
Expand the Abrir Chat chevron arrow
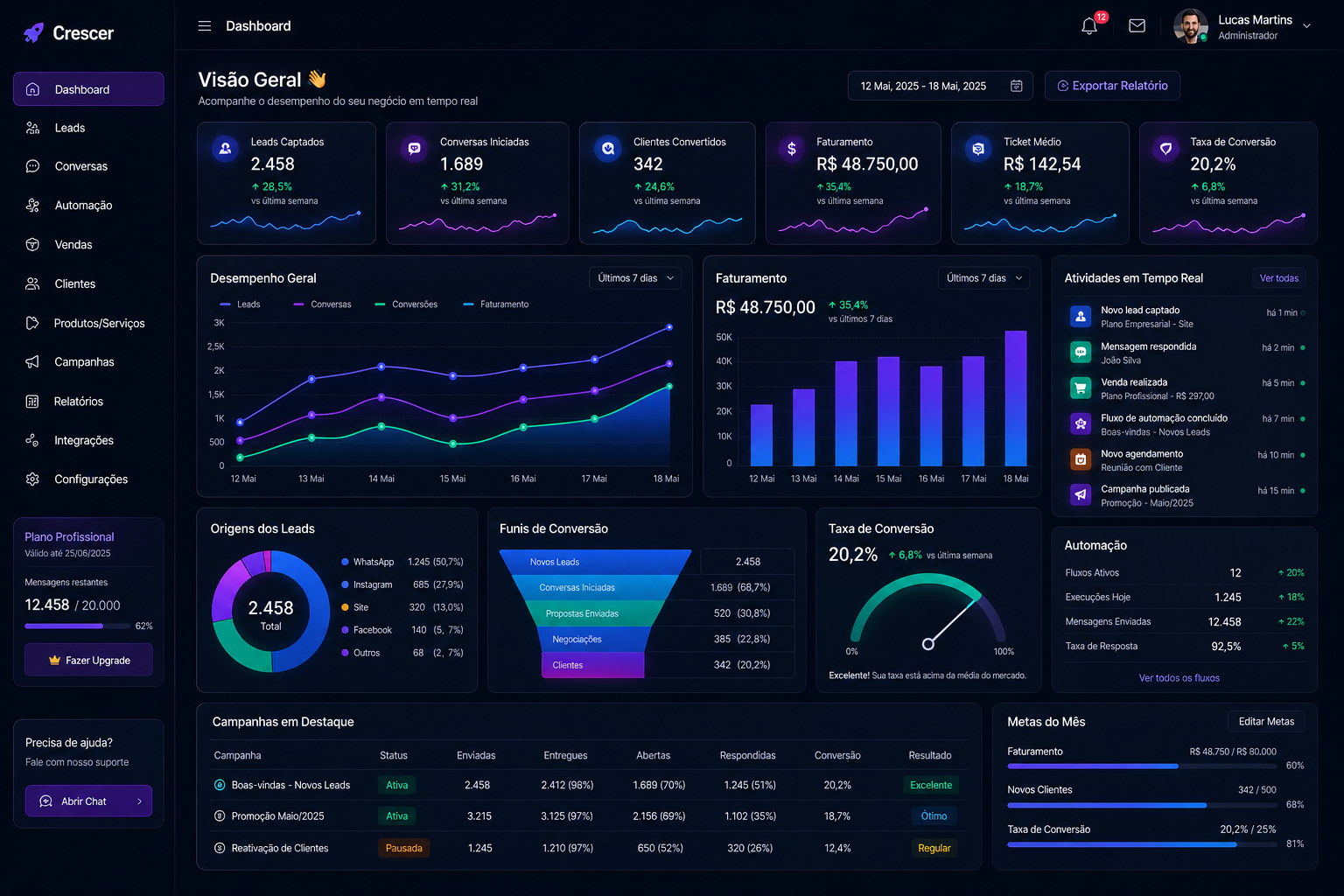139,801
